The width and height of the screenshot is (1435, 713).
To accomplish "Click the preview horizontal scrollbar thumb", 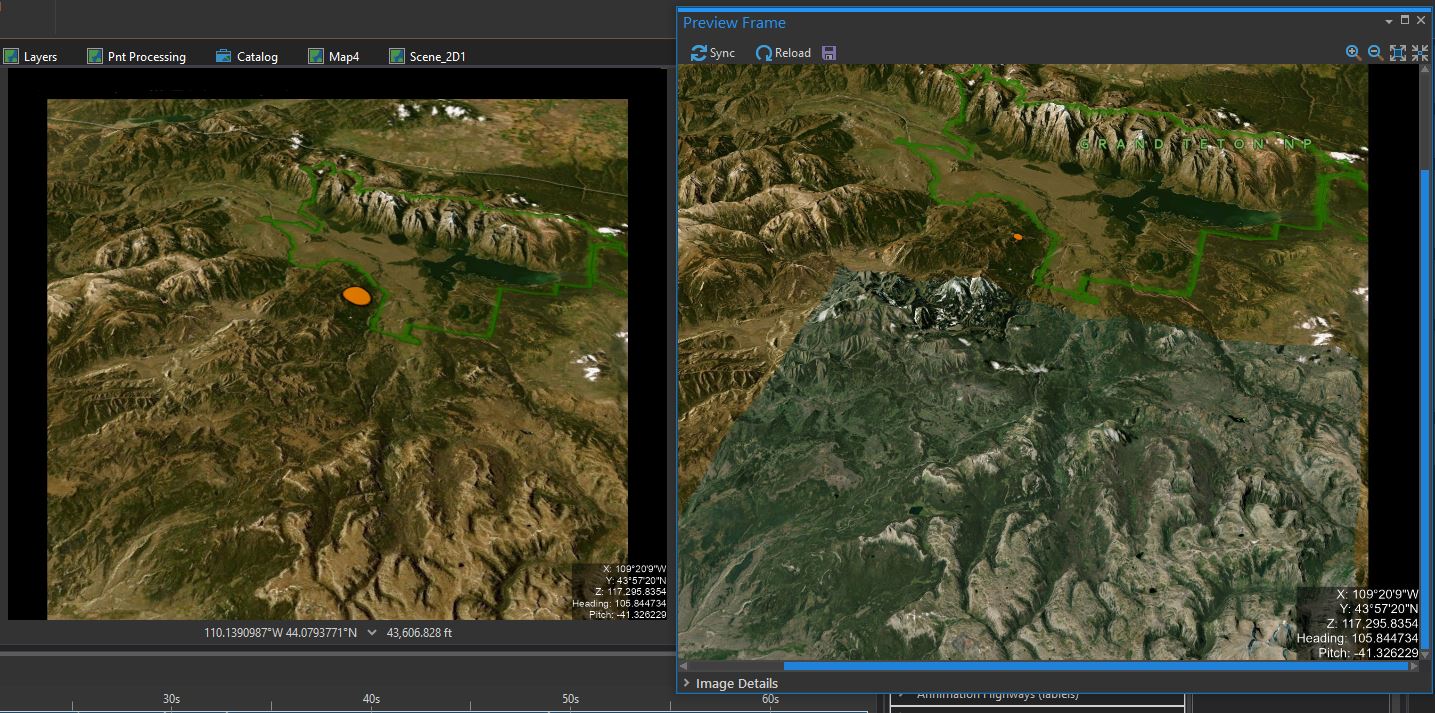I will (x=1095, y=666).
